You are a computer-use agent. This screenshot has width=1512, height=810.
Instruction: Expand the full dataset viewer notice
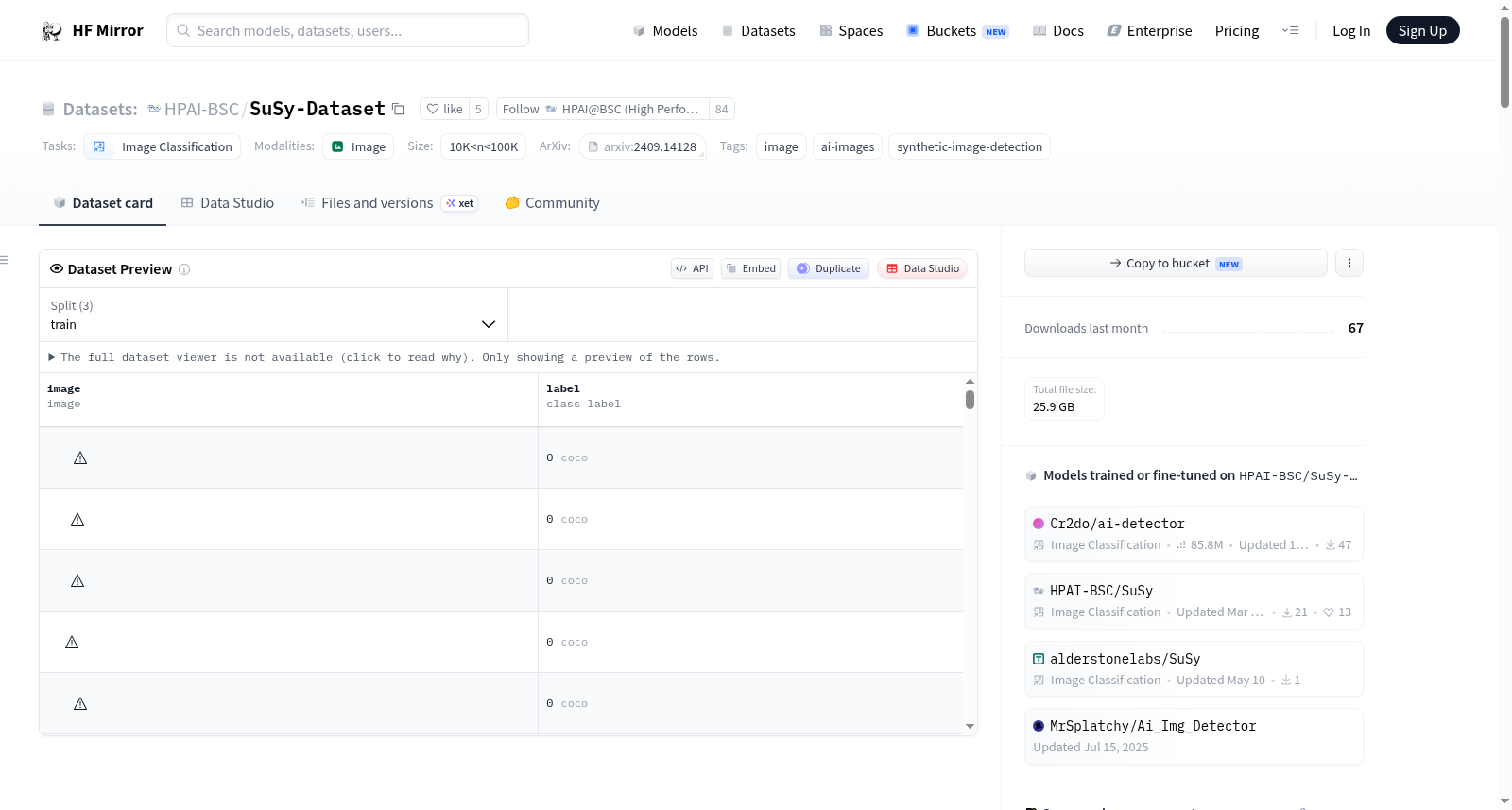coord(385,358)
